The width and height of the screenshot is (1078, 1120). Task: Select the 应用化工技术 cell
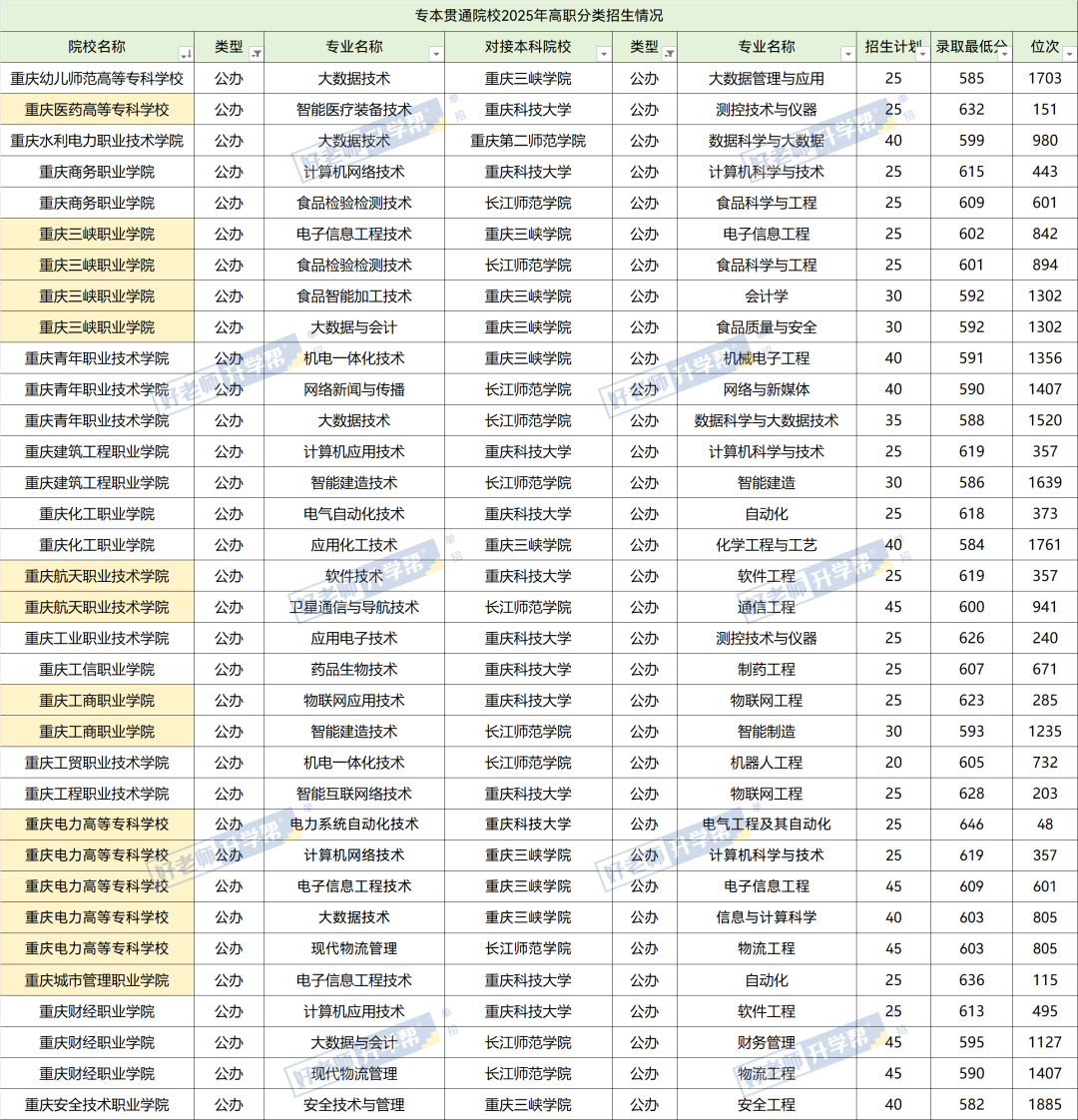354,544
